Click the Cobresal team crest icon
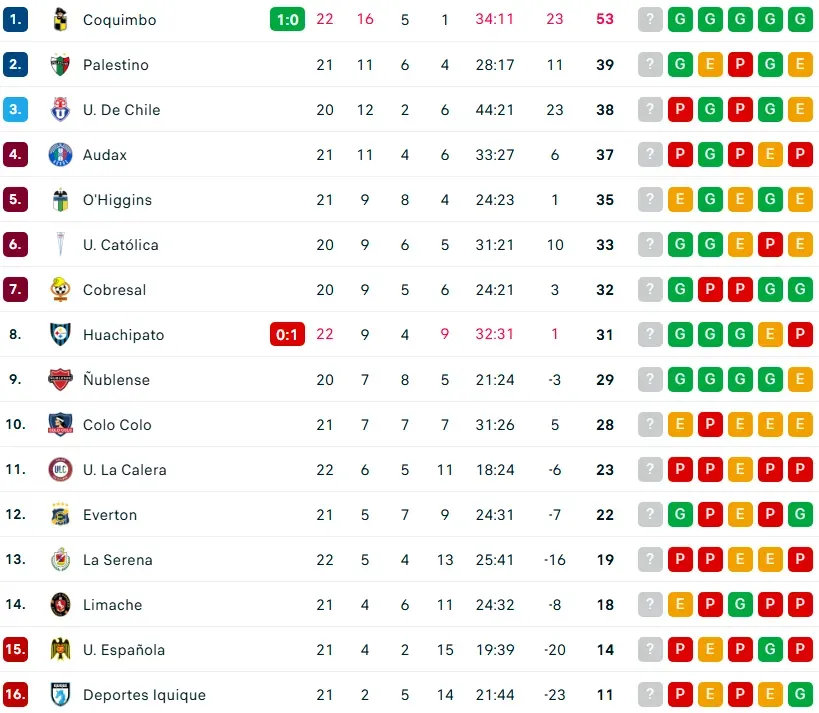The image size is (819, 713). pos(61,290)
